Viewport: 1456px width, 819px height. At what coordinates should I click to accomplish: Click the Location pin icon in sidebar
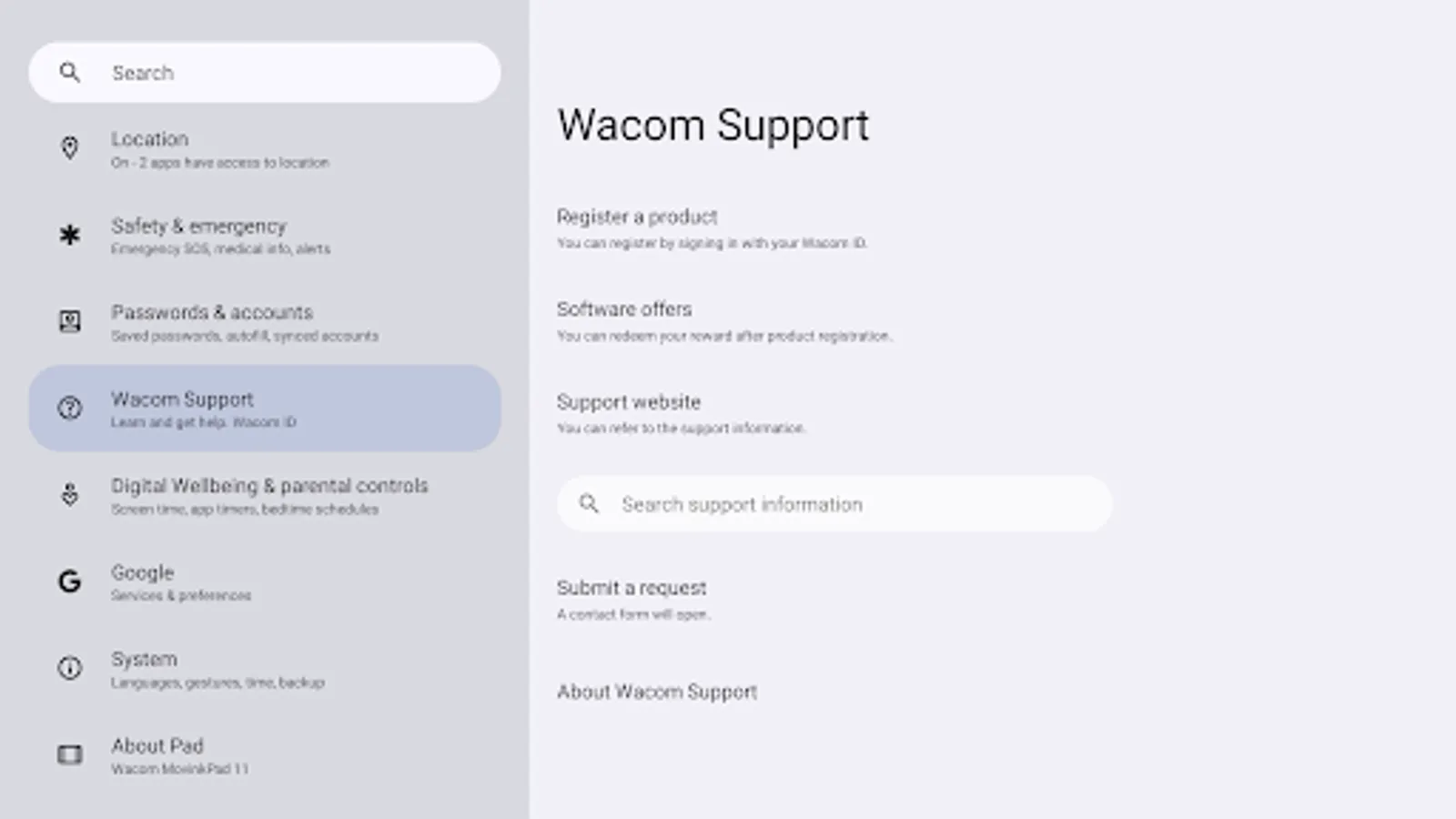click(x=70, y=149)
